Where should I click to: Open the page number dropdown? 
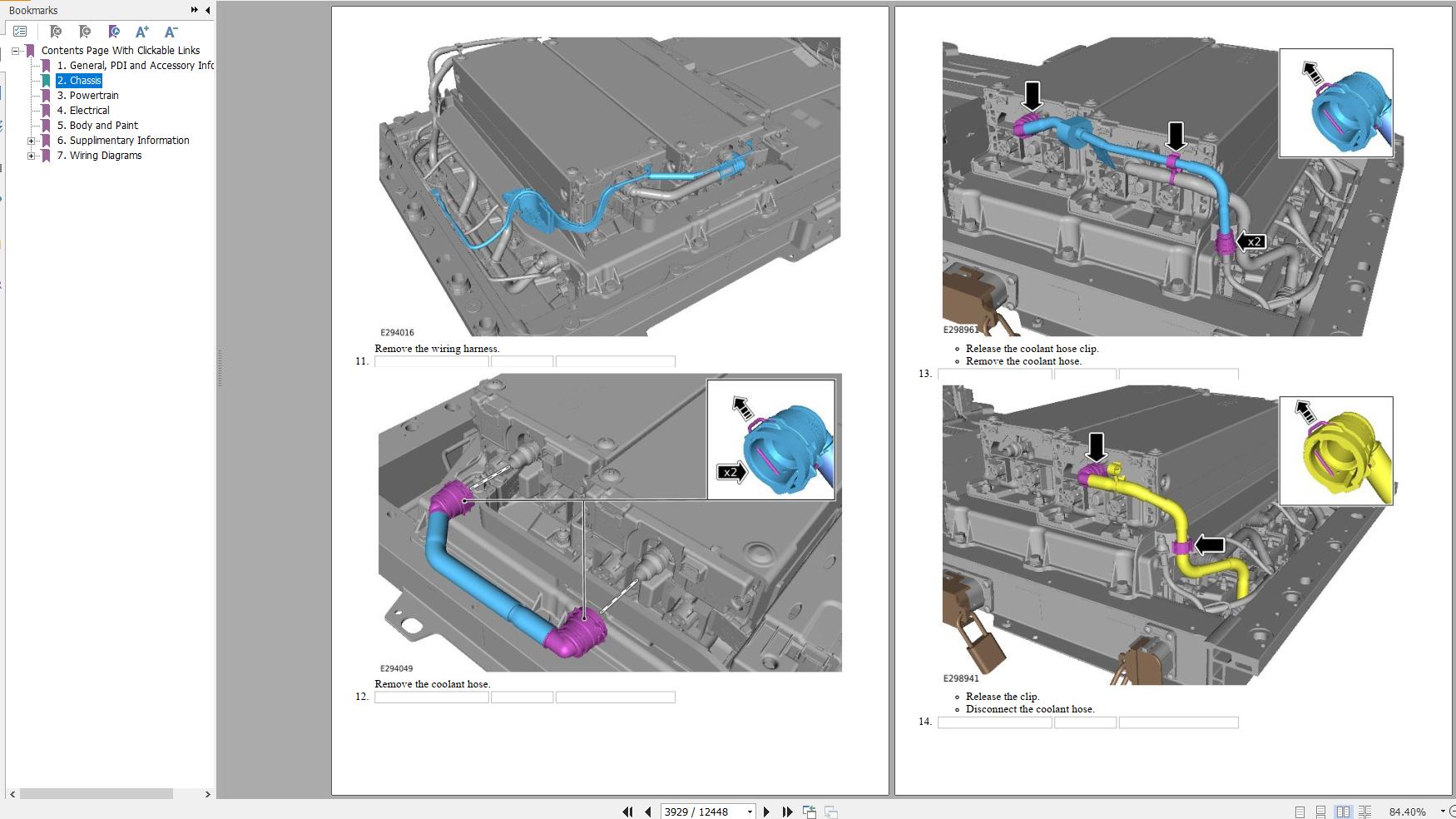750,812
